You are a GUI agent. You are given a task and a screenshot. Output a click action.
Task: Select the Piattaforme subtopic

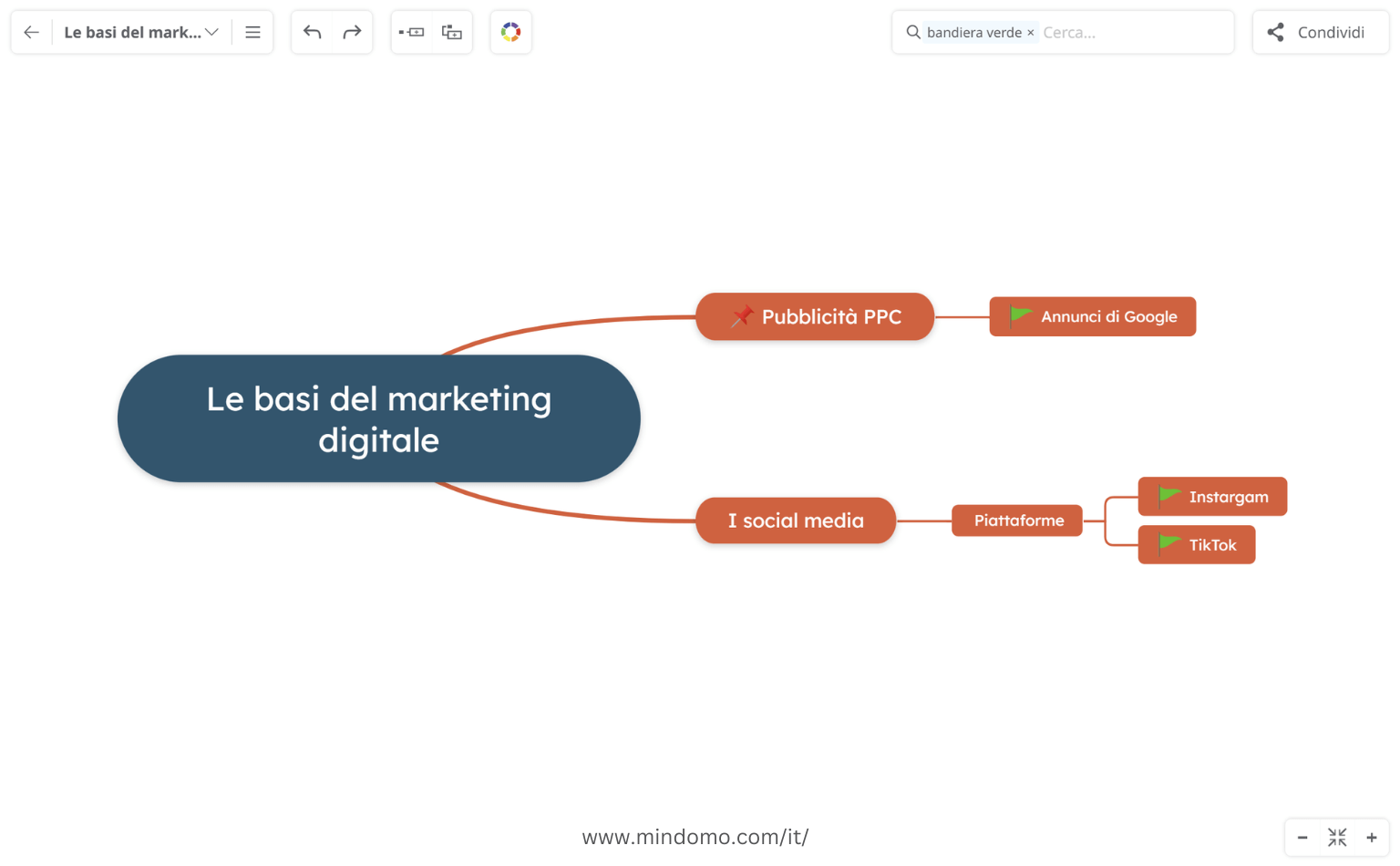1017,521
